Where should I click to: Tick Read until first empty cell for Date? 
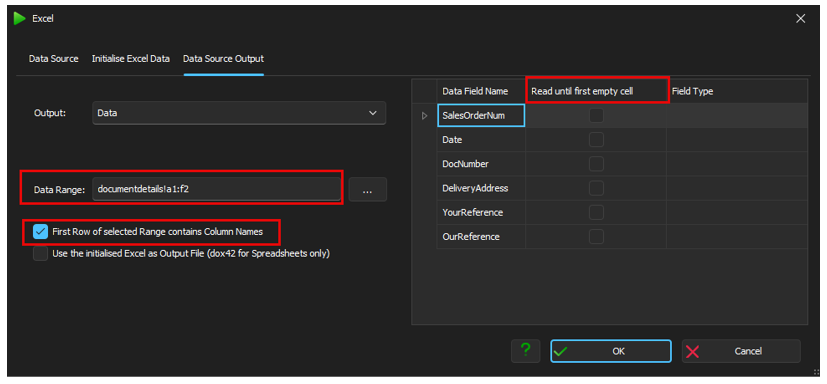tap(597, 140)
